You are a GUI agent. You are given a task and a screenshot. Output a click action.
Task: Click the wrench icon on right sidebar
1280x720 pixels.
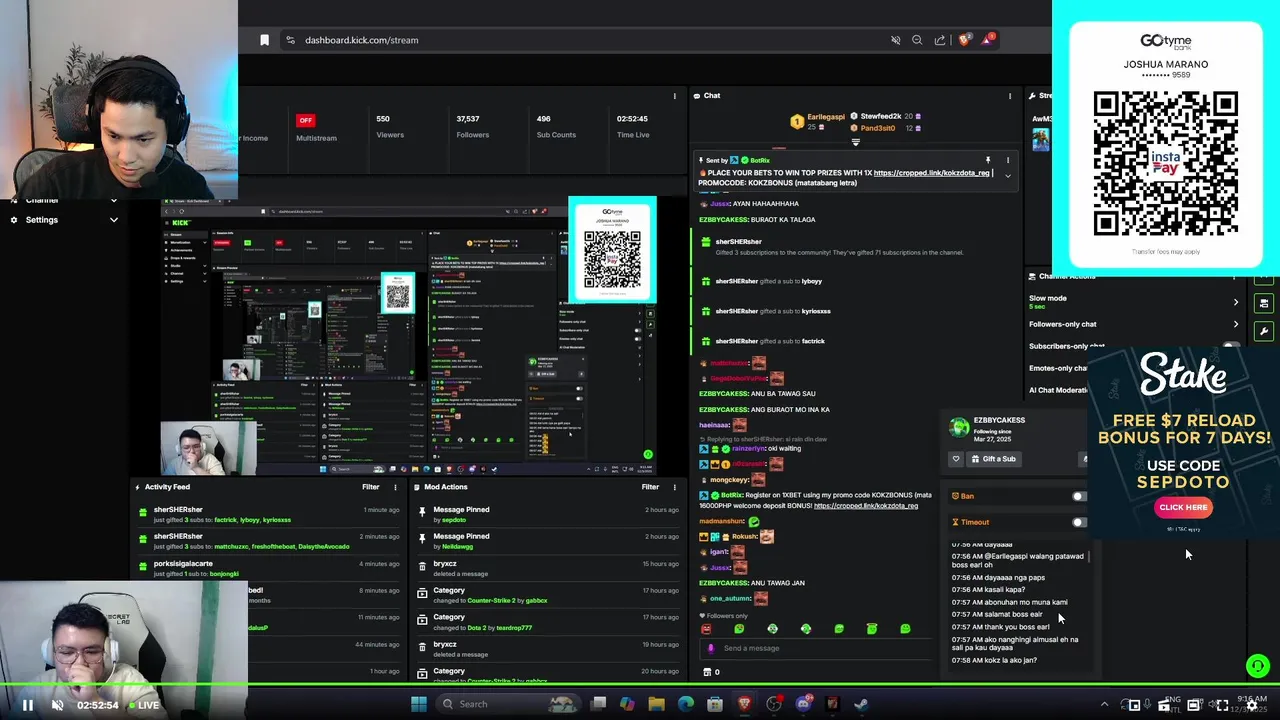[1264, 331]
